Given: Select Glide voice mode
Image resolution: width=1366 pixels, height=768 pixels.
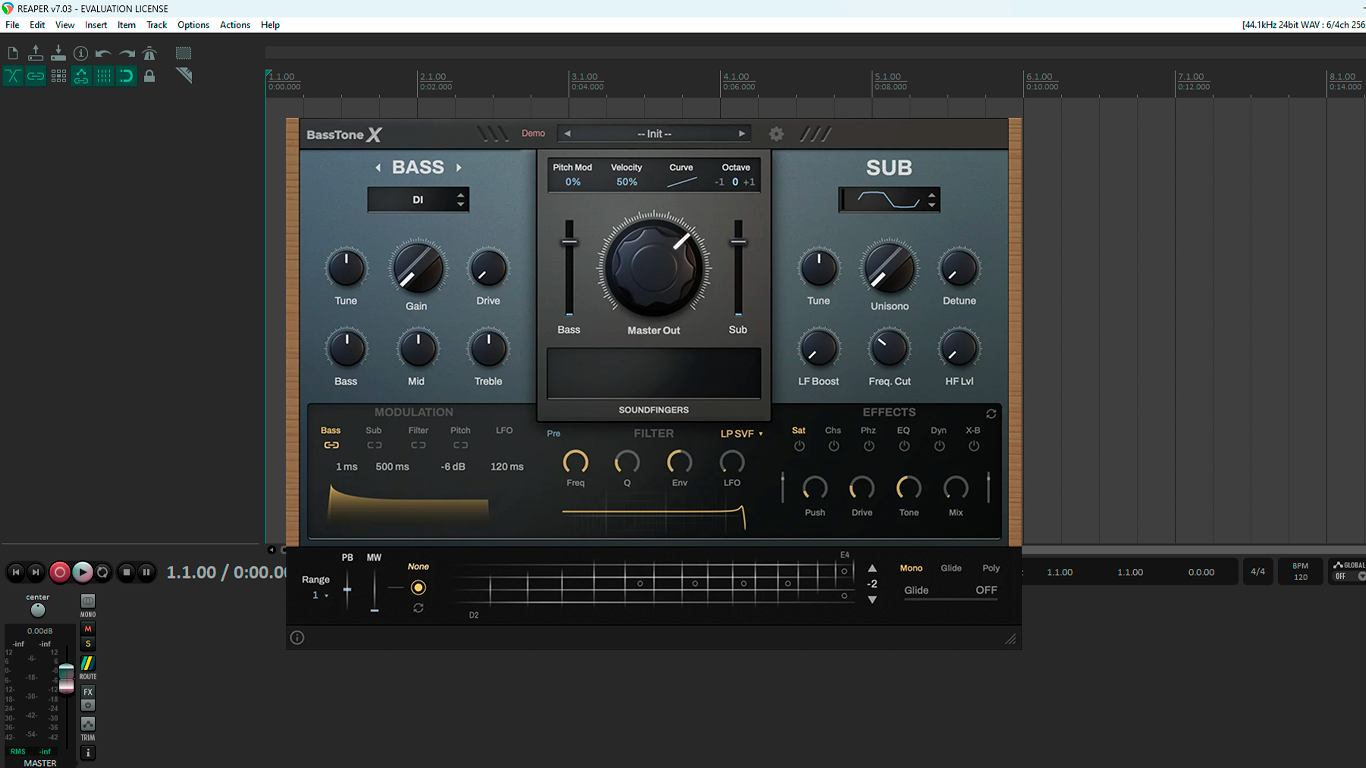Looking at the screenshot, I should [951, 568].
